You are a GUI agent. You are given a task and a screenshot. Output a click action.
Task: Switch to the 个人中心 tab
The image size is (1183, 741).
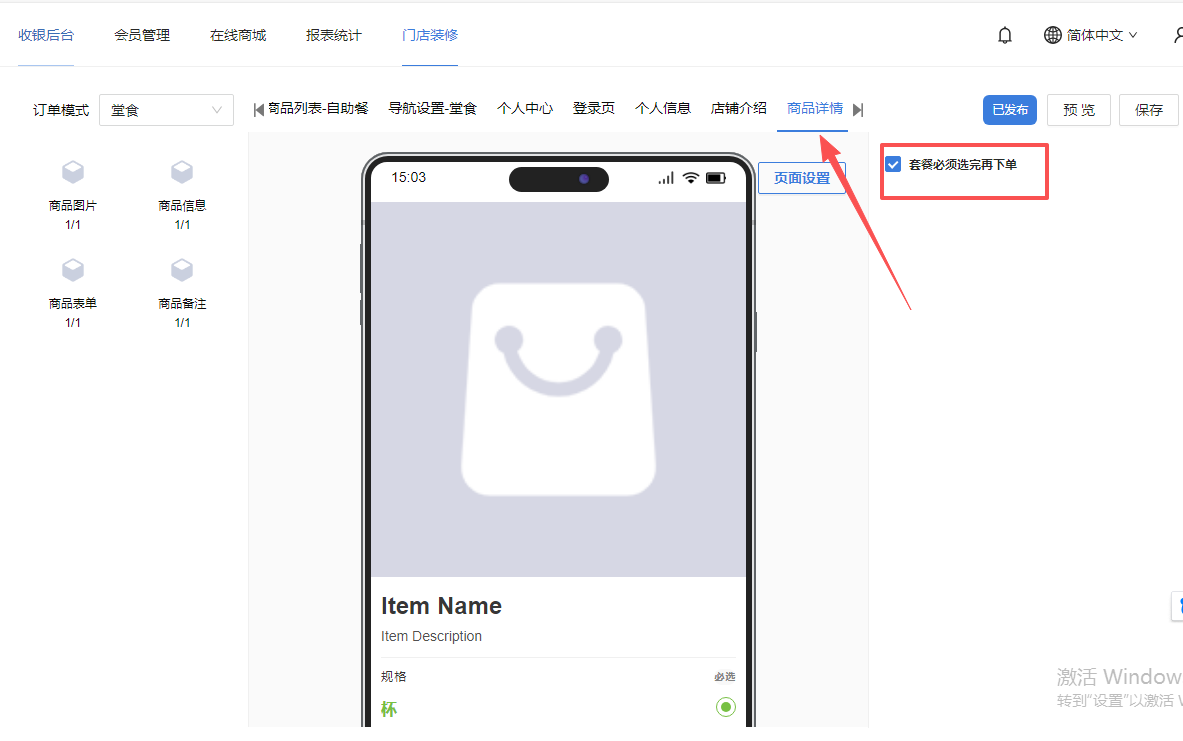point(525,108)
